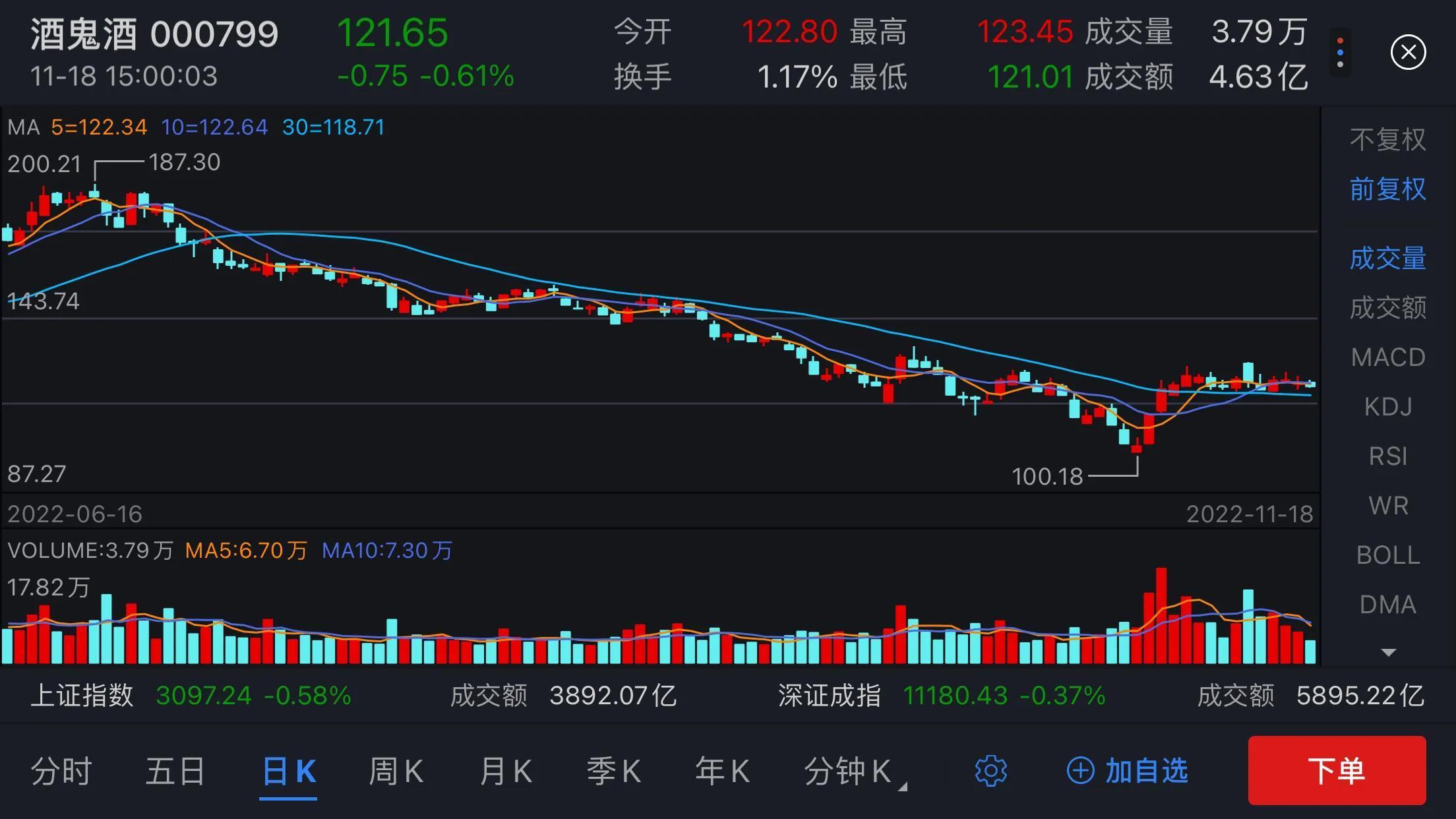Tap the plus icon to add to watchlist
The image size is (1456, 819).
pos(1080,770)
